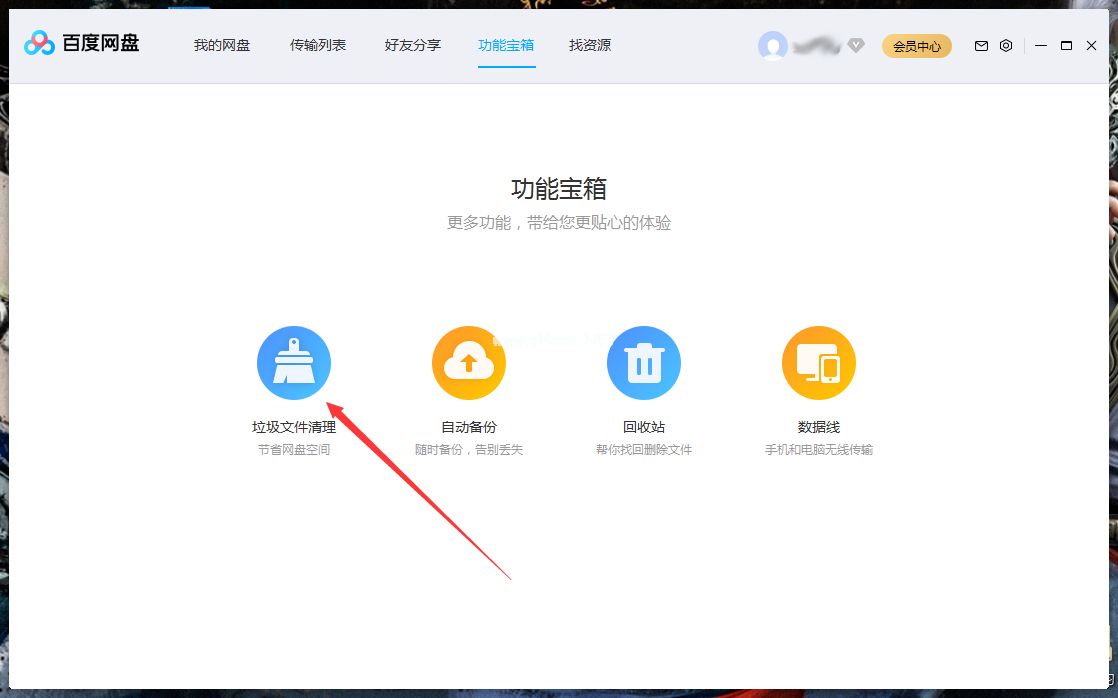Switch to the 我的网盘 tab

click(220, 45)
